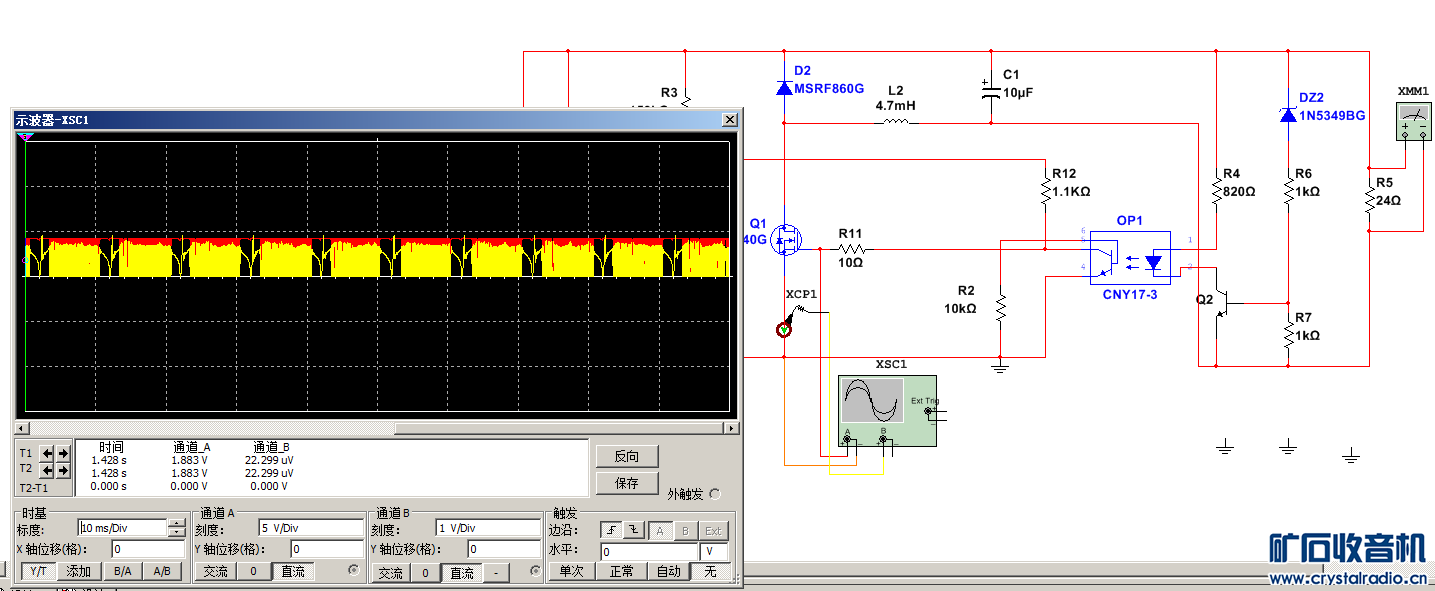Click the ground symbol below R2
This screenshot has width=1435, height=591.
tap(1000, 367)
